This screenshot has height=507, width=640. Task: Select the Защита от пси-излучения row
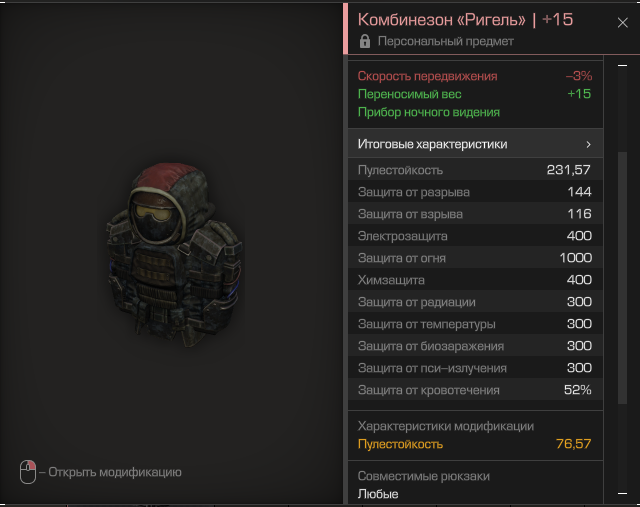pos(476,368)
